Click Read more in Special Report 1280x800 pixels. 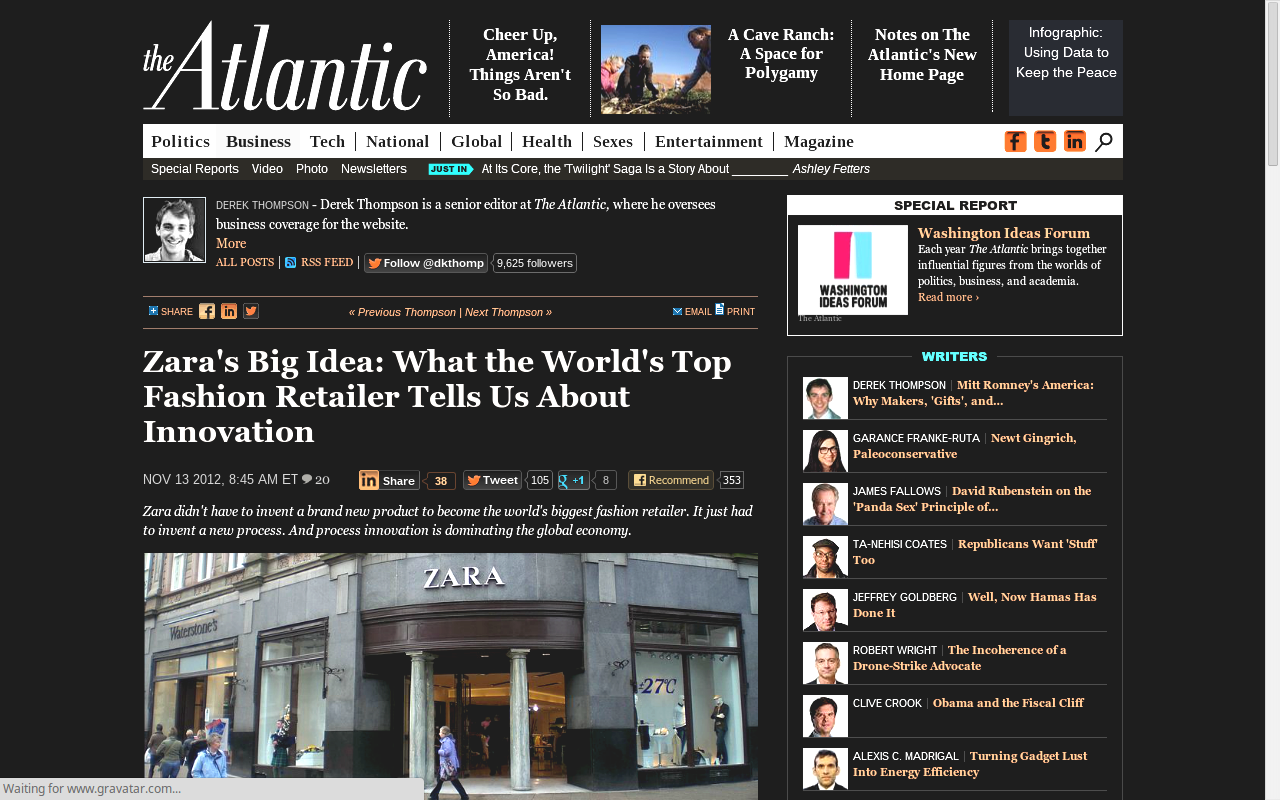[x=948, y=297]
